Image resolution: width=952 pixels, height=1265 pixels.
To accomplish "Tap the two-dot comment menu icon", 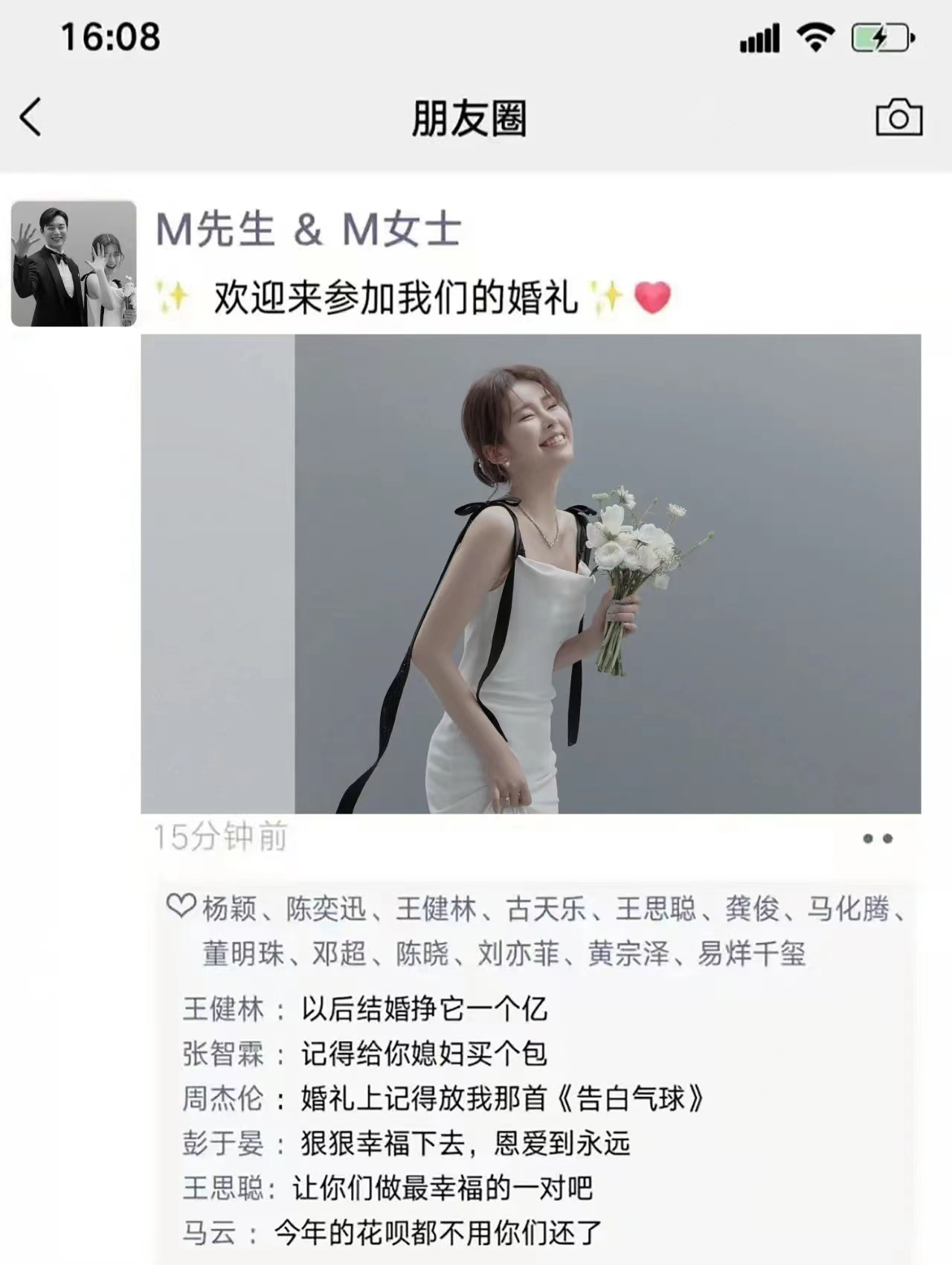I will click(x=878, y=839).
